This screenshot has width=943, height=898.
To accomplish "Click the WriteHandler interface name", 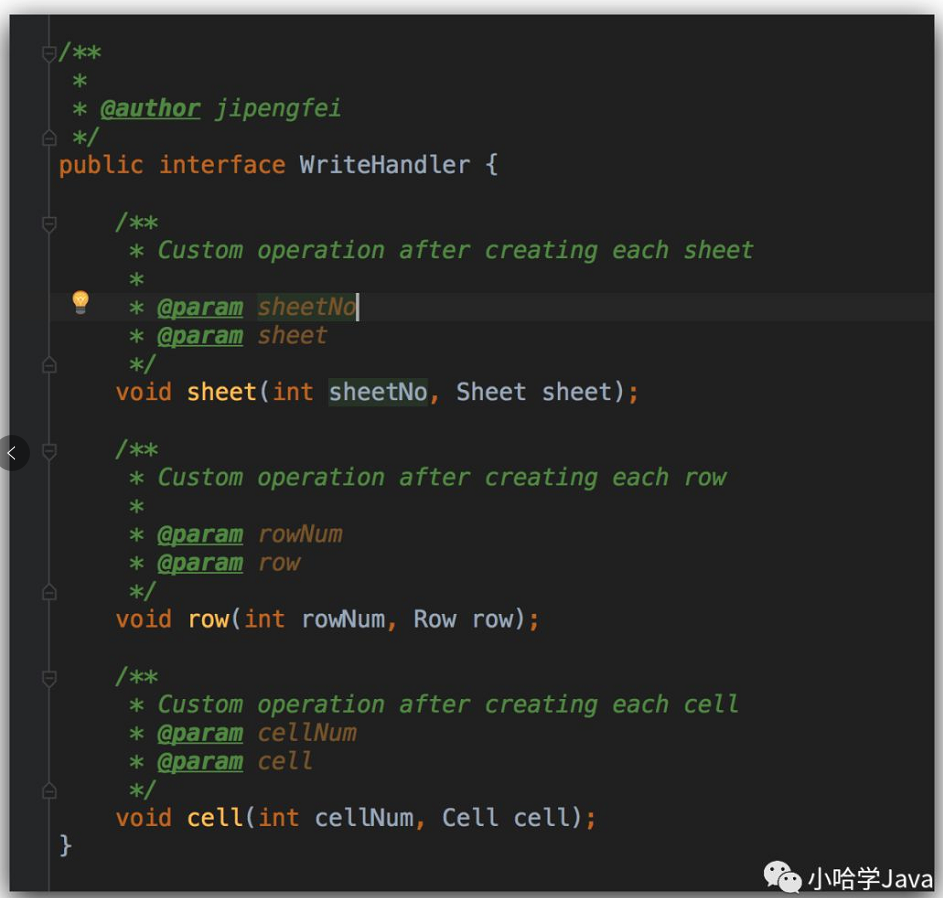I will pyautogui.click(x=385, y=165).
